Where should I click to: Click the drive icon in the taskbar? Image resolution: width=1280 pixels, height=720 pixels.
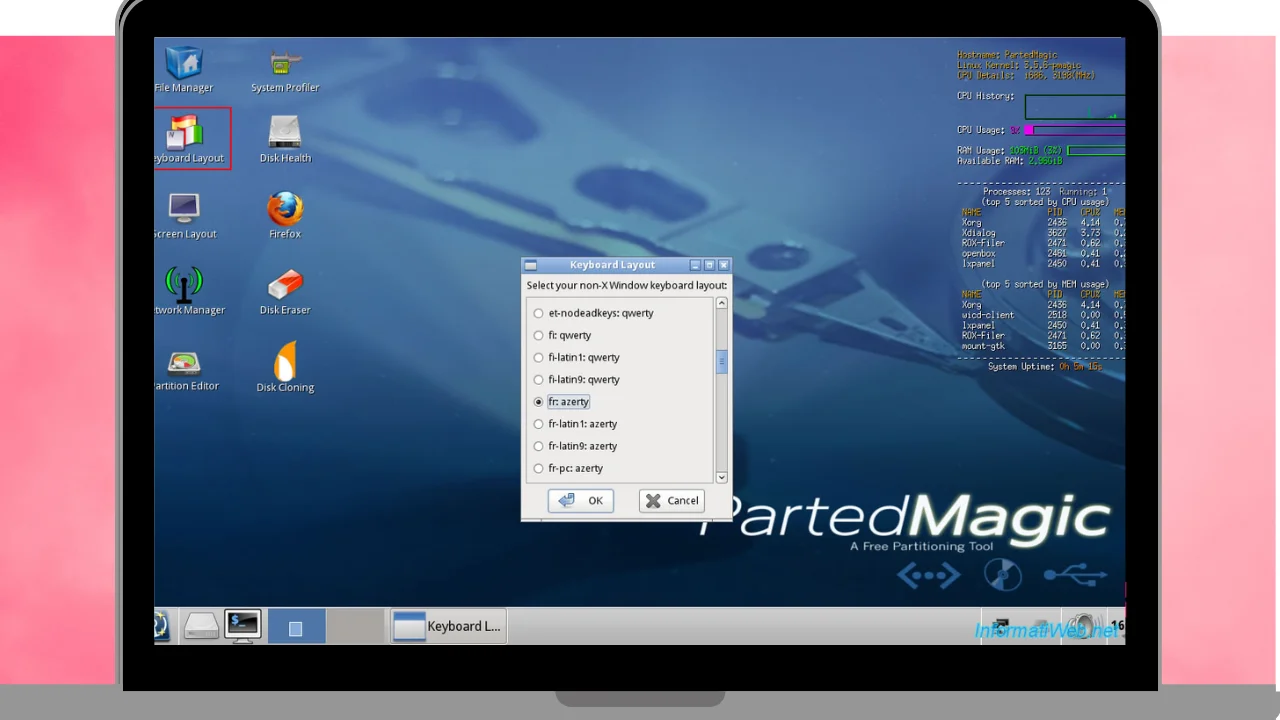(201, 626)
